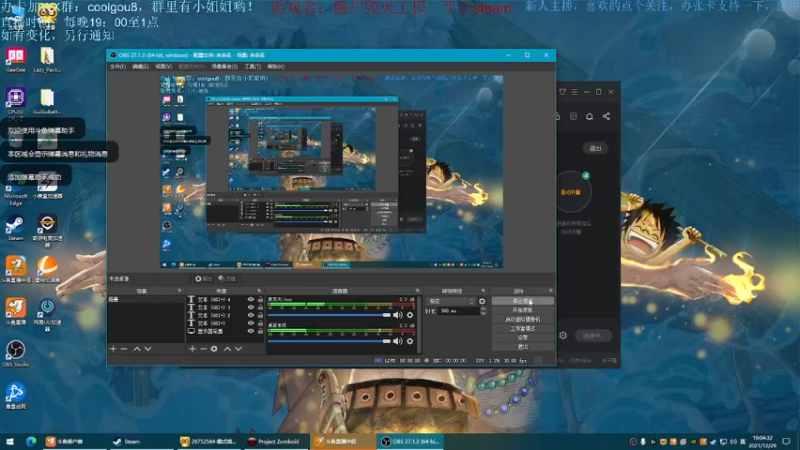Adjust microphone/Aux volume slider
The image size is (800, 450).
(x=330, y=315)
